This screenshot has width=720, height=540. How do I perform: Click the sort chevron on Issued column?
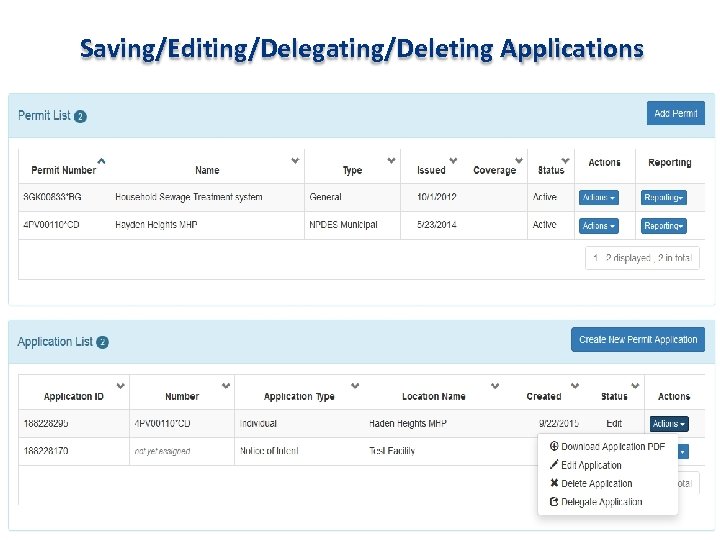pyautogui.click(x=453, y=160)
